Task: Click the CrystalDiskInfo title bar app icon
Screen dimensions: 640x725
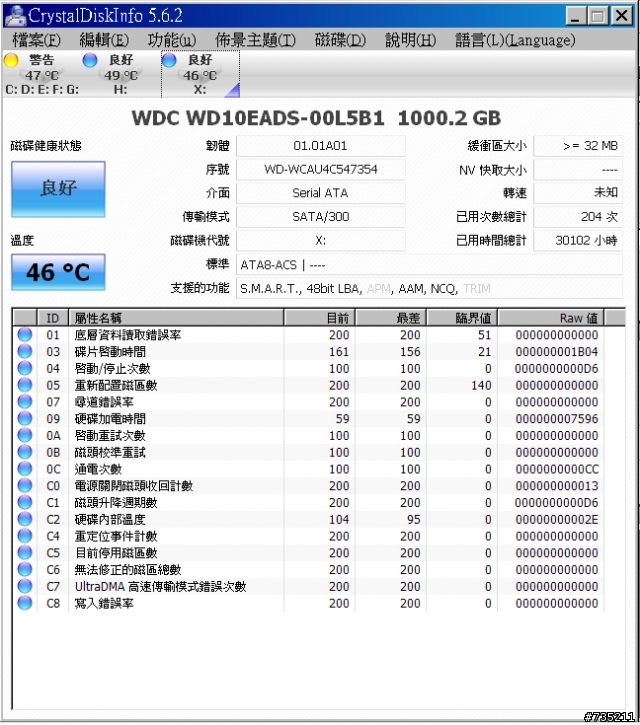Action: 15,16
